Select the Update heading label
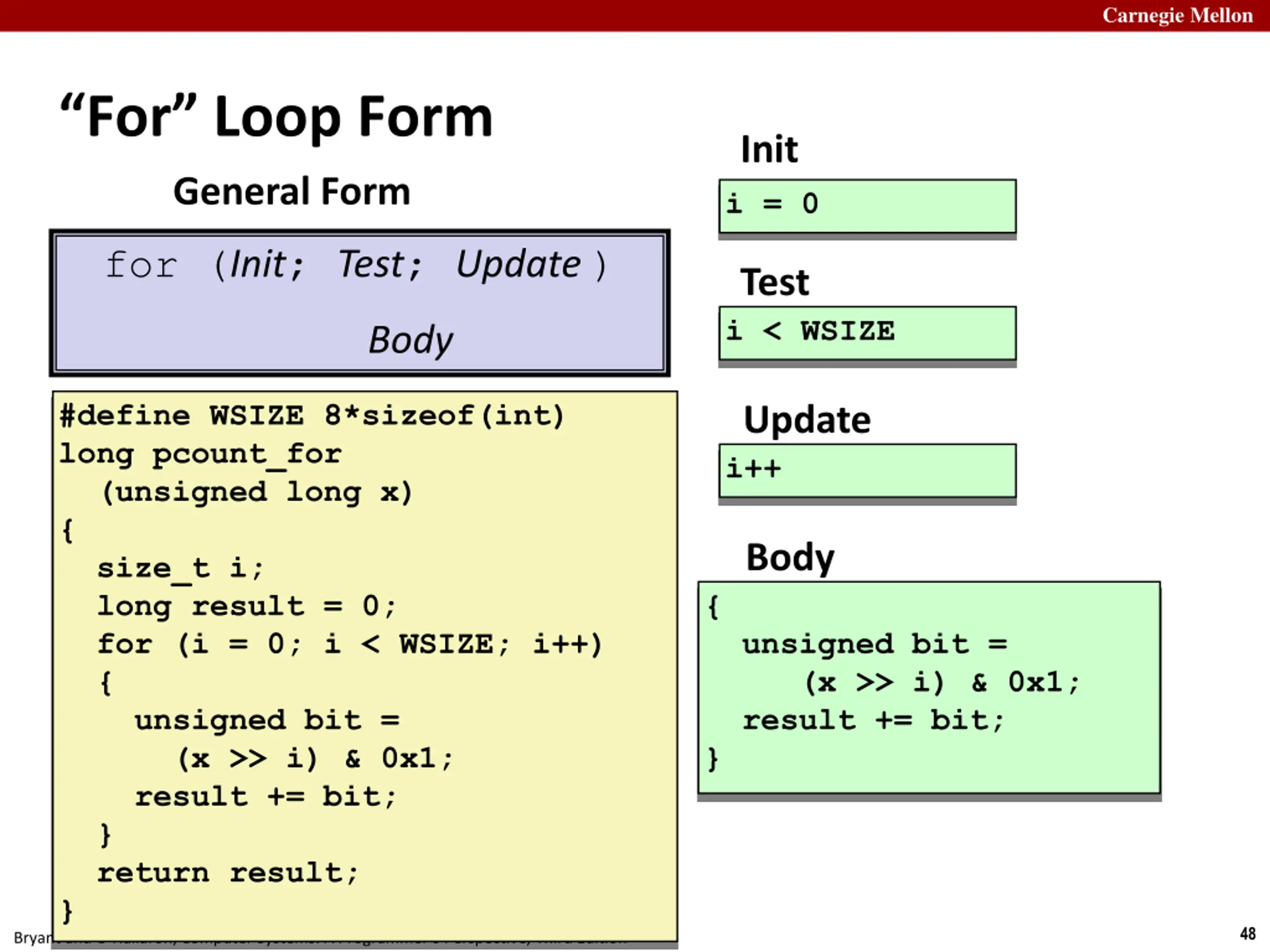The image size is (1270, 952). point(807,420)
